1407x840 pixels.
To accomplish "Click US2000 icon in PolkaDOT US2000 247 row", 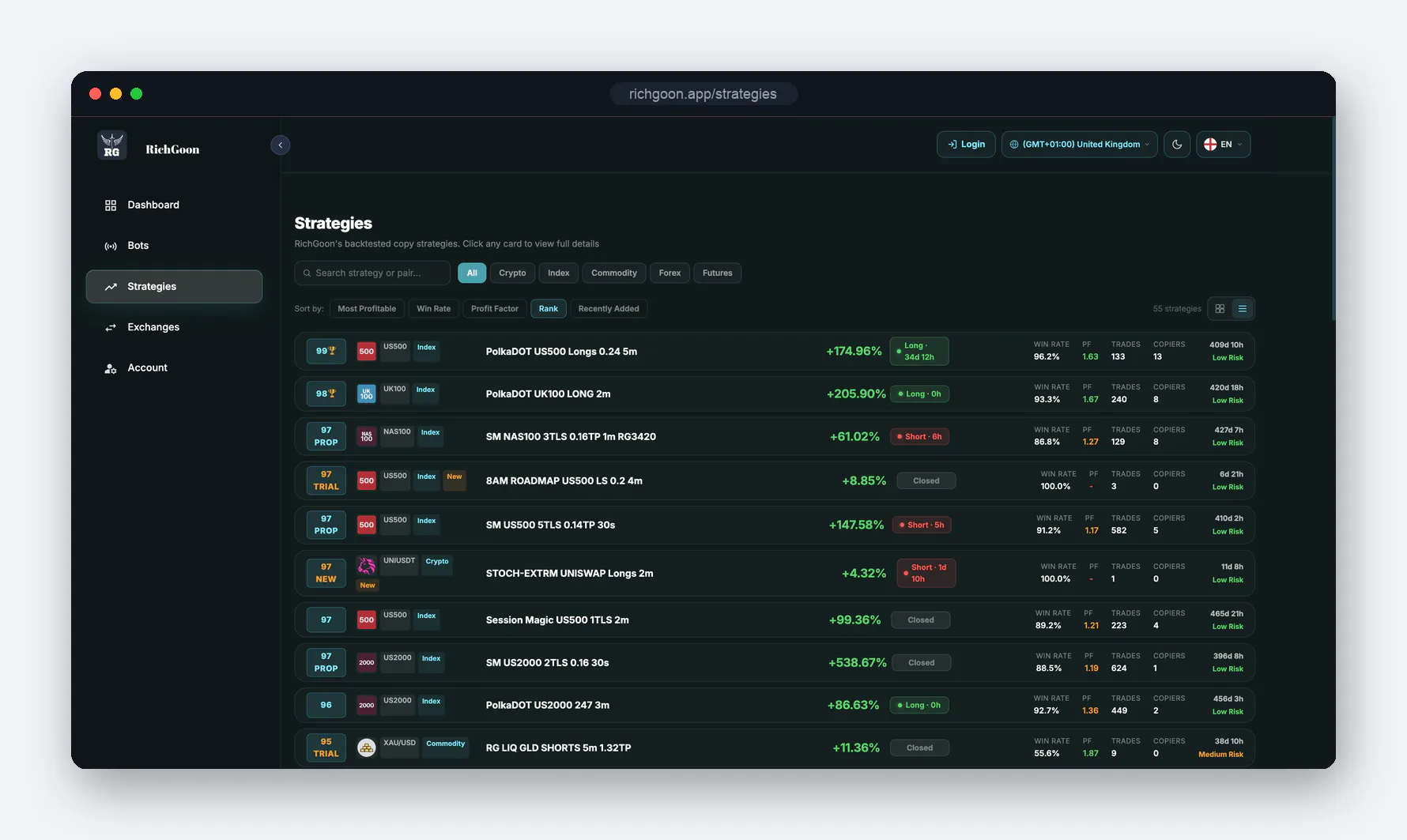I will click(366, 706).
